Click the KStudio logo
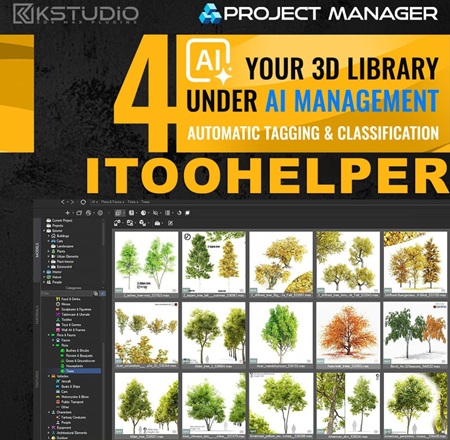Screen dimensions: 450x440 coord(75,14)
